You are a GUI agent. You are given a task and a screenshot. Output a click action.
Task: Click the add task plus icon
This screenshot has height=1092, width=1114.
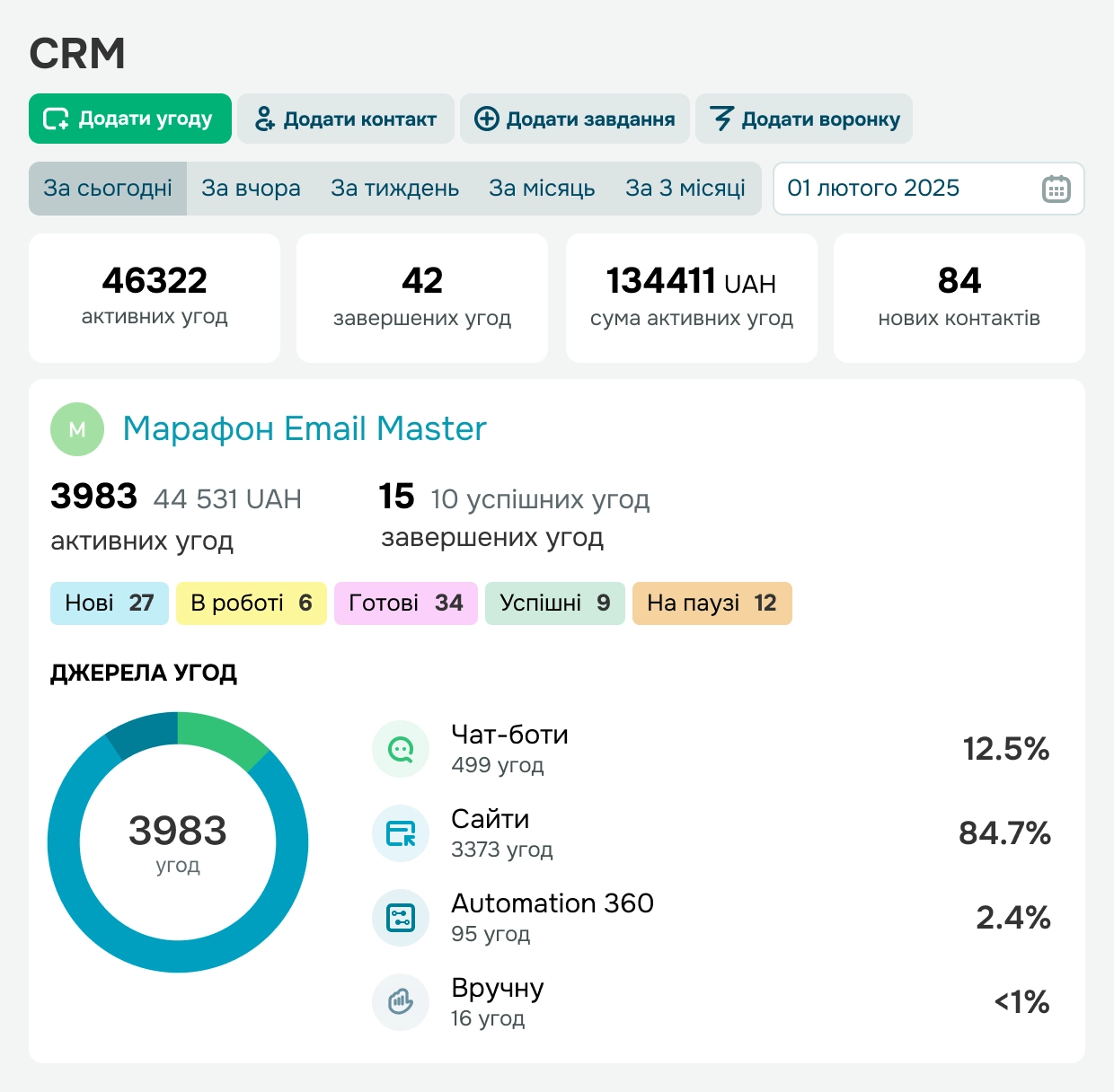[487, 118]
